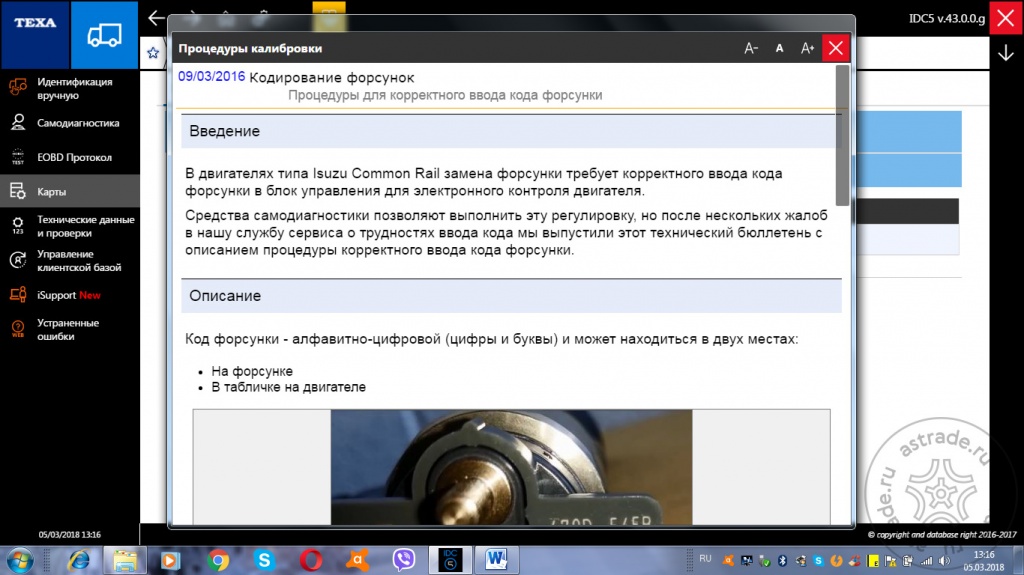1024x575 pixels.
Task: Click the injector photo thumbnail
Action: (x=511, y=467)
